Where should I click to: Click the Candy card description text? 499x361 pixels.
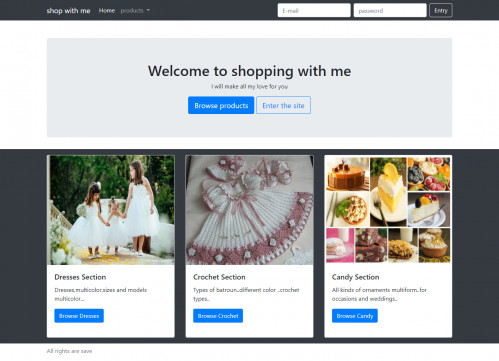[379, 294]
